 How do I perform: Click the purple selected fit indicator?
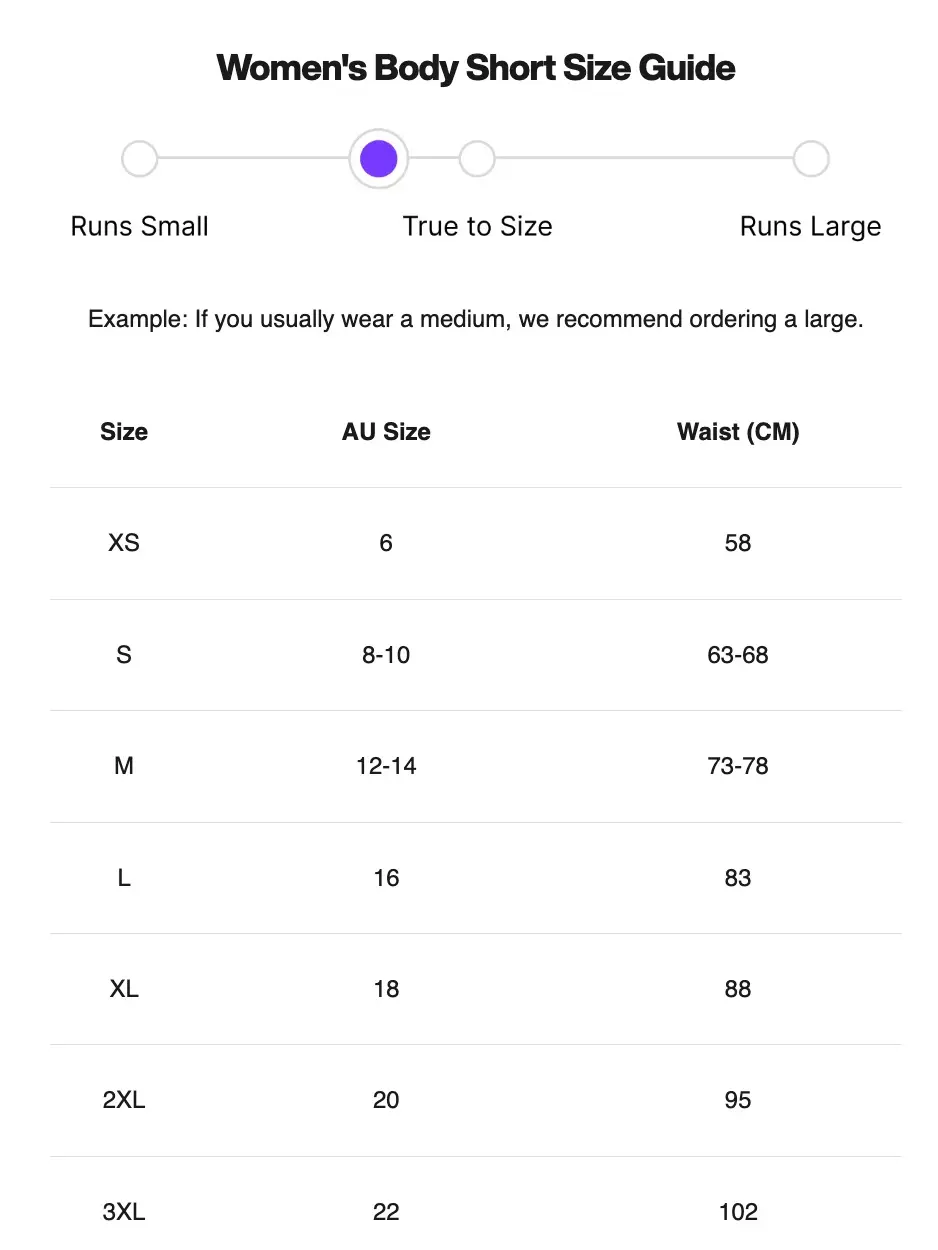click(379, 159)
